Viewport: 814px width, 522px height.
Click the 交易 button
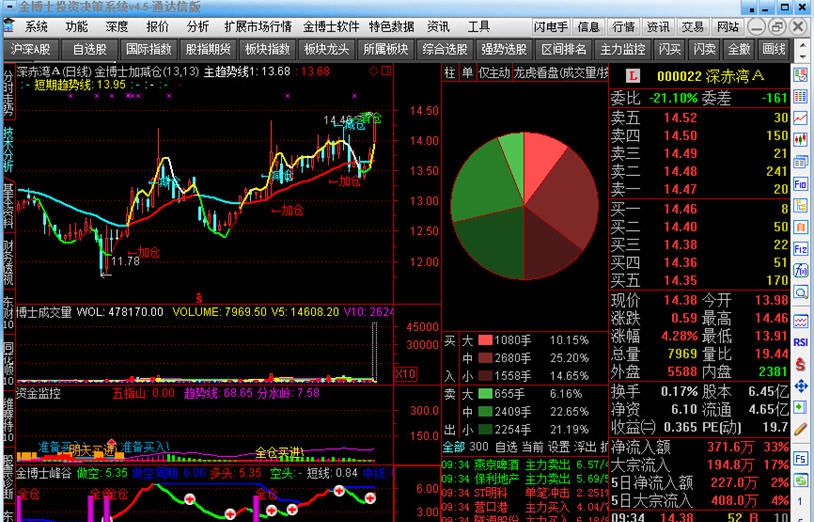[x=693, y=26]
